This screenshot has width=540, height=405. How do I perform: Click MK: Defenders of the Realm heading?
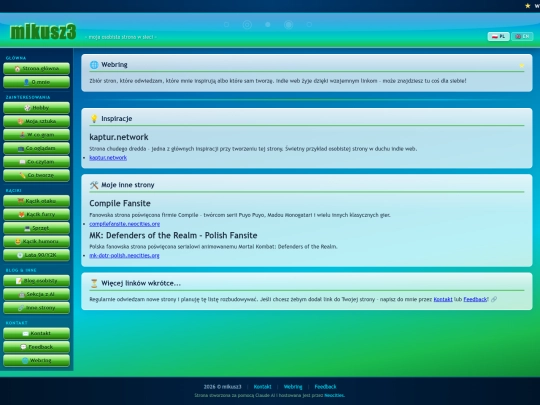coord(173,236)
